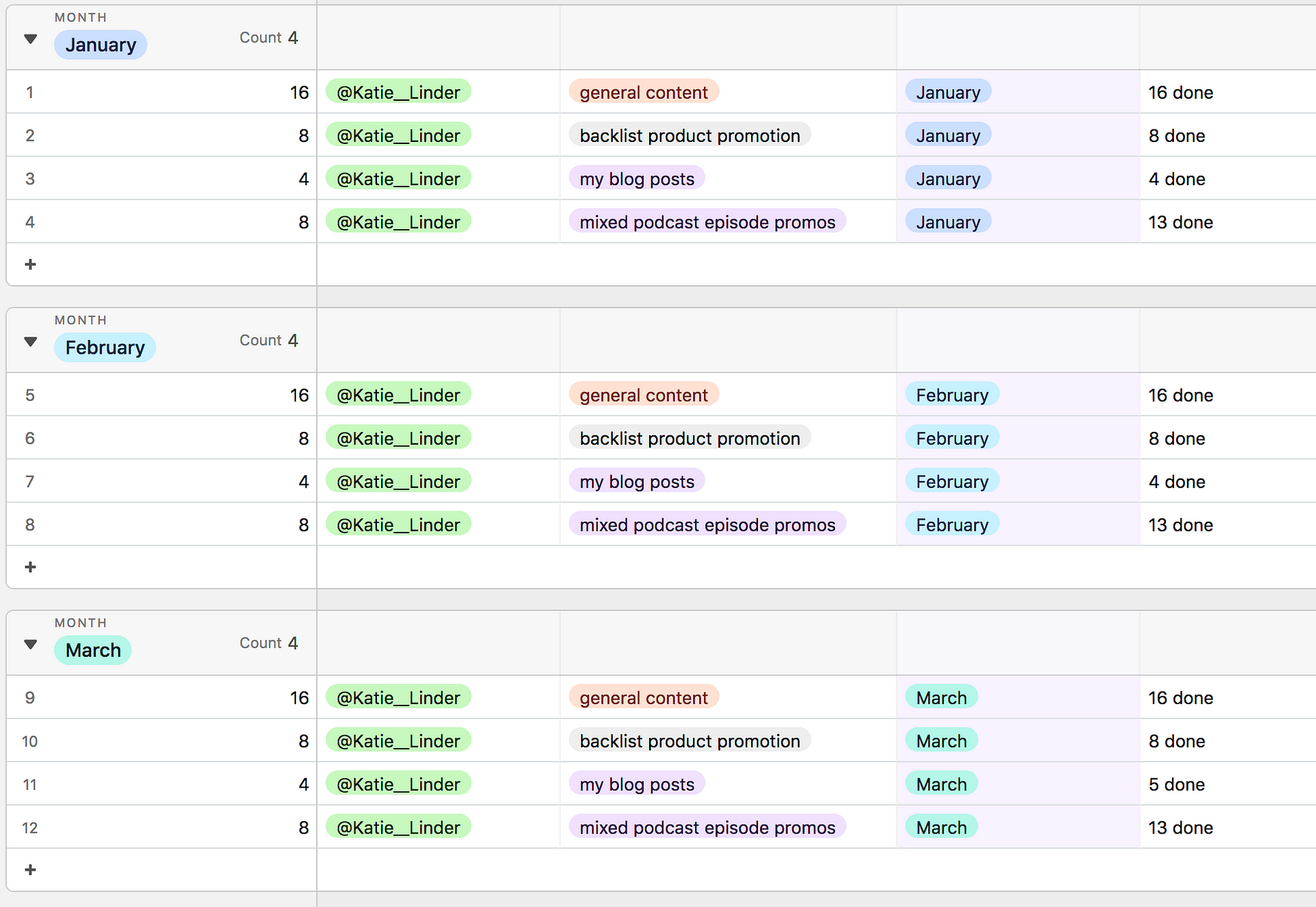Click the January month tag in row 3

[948, 179]
